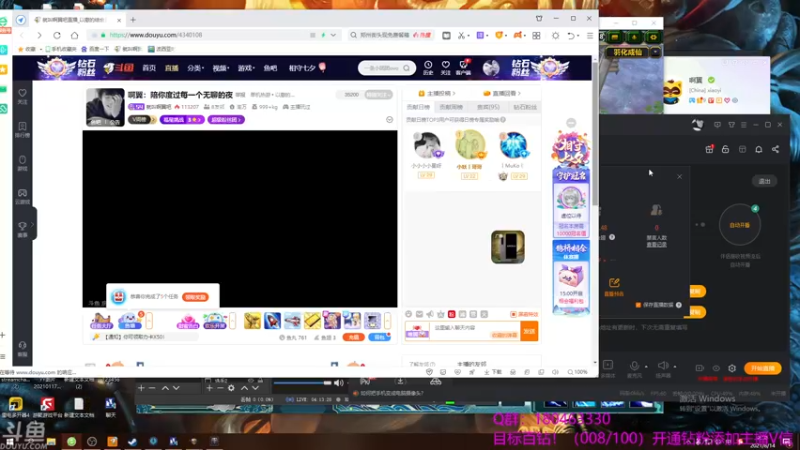Go to 直播 in the Douyu nav

click(x=171, y=68)
